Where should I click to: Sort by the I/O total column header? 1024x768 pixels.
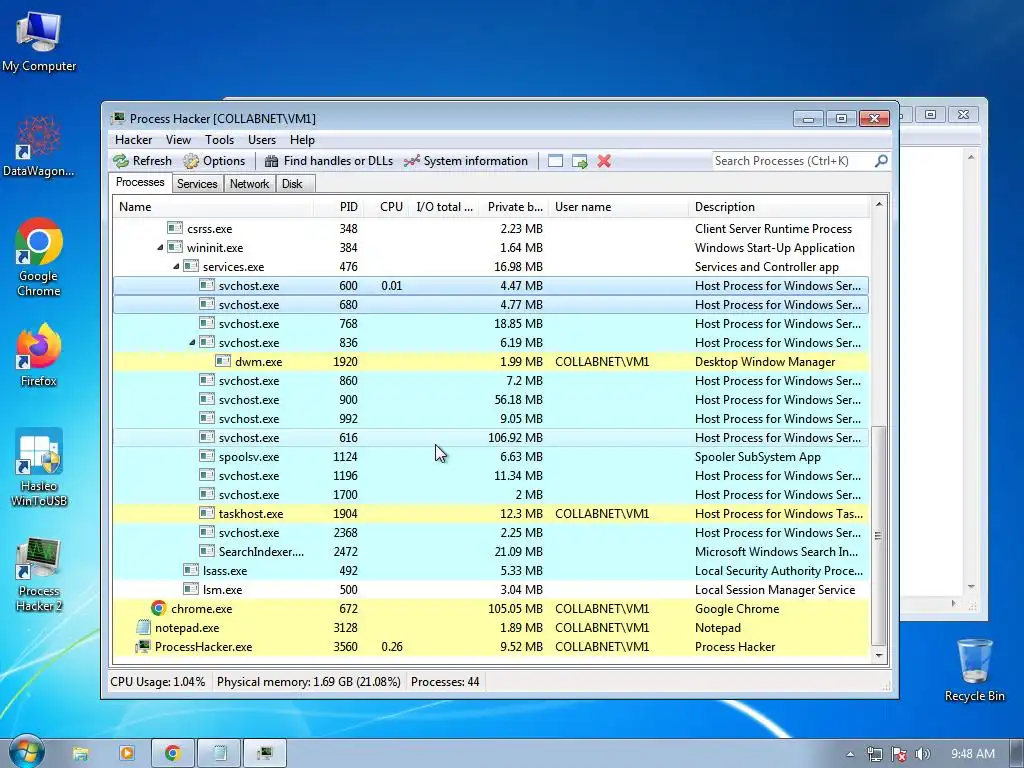click(444, 207)
